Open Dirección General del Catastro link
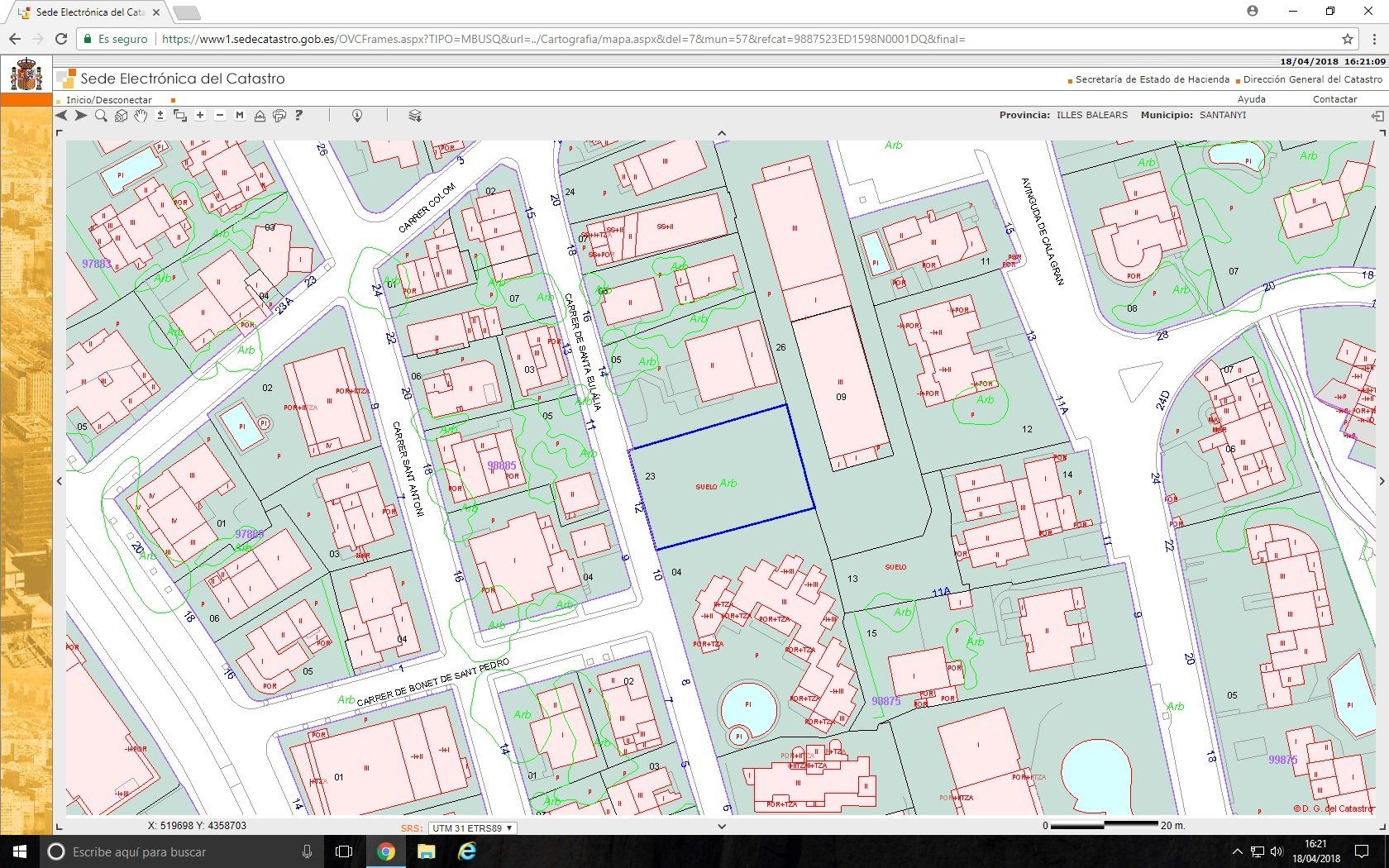The height and width of the screenshot is (868, 1389). point(1312,79)
